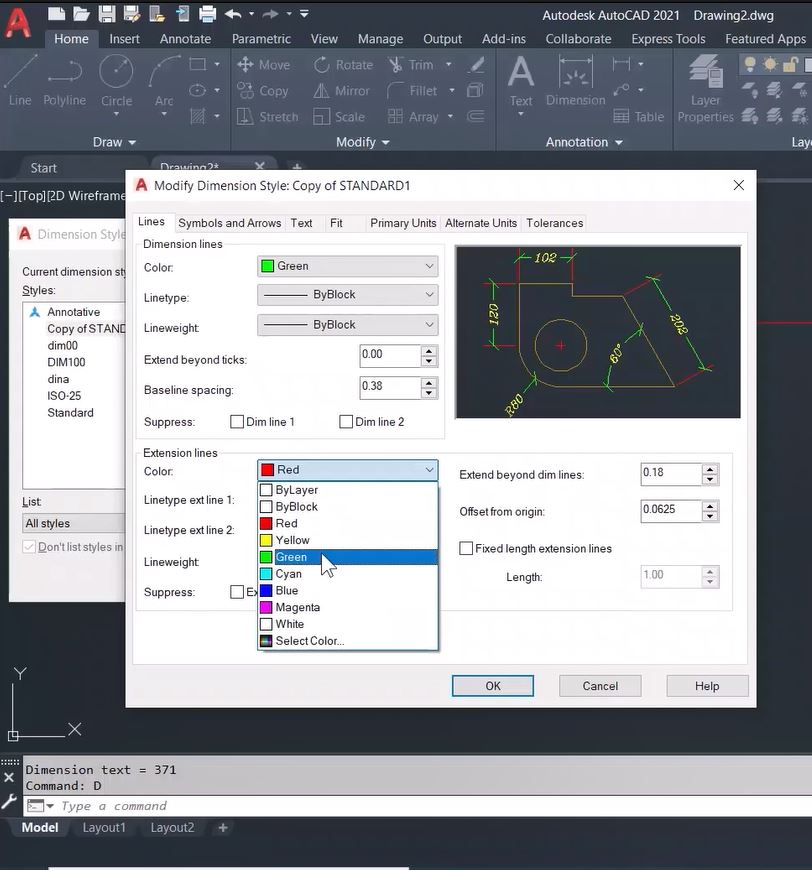Select the Stretch tool

268,117
